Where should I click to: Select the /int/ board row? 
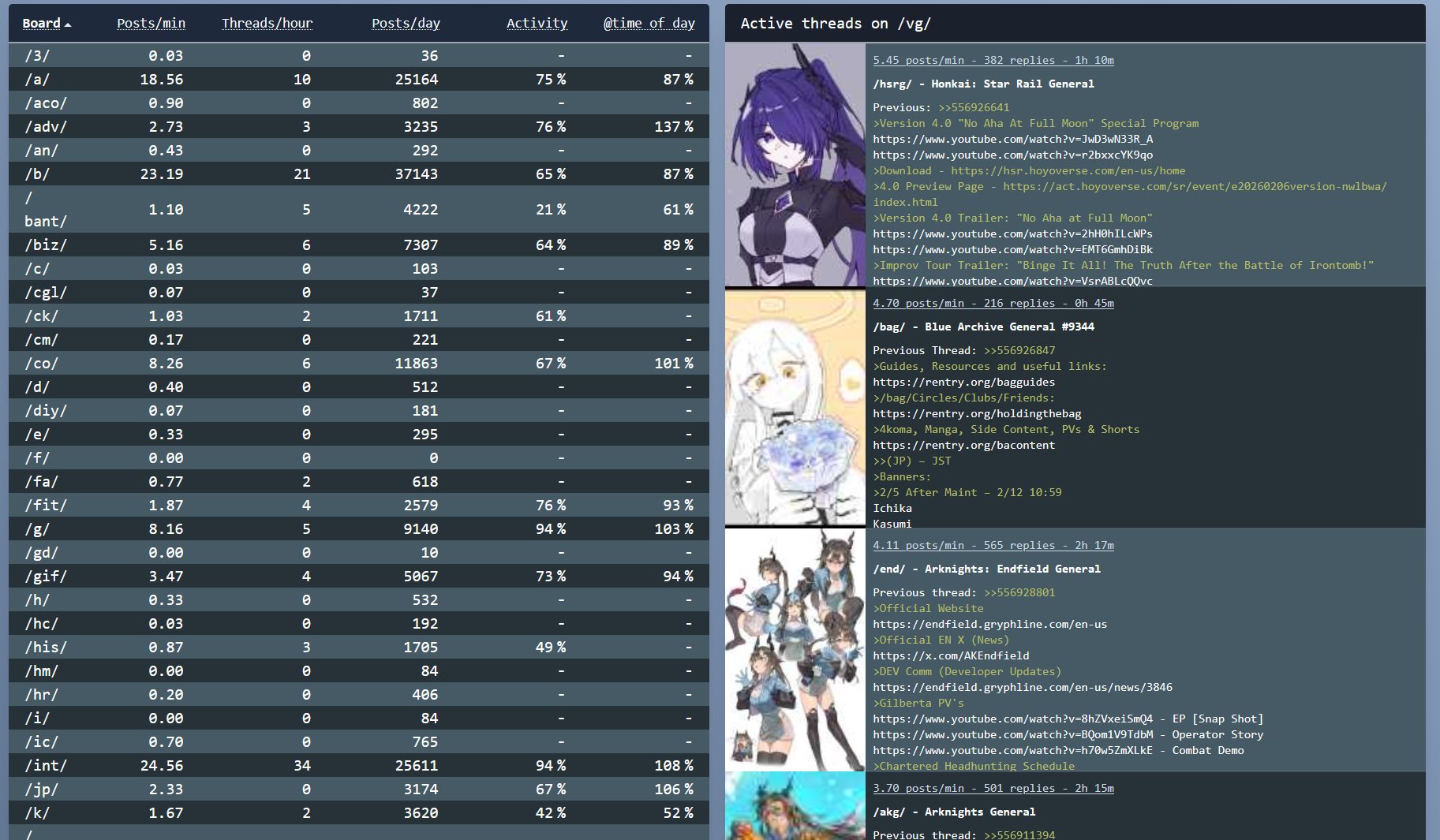(359, 765)
